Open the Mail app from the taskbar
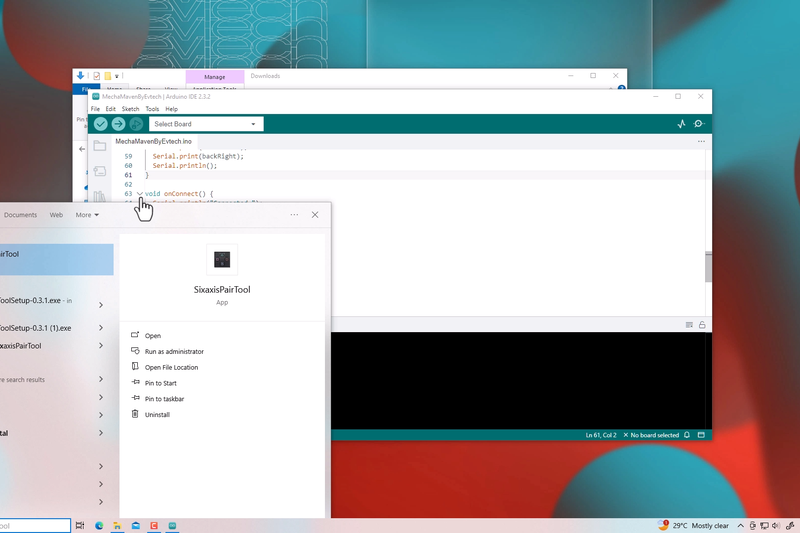The image size is (800, 533). (136, 525)
